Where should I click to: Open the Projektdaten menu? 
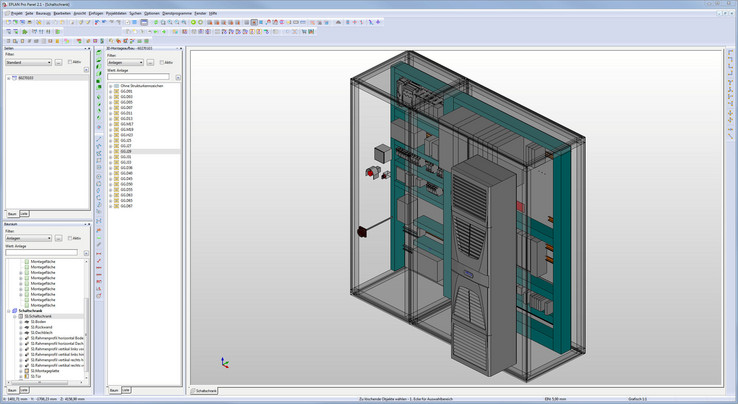click(115, 13)
